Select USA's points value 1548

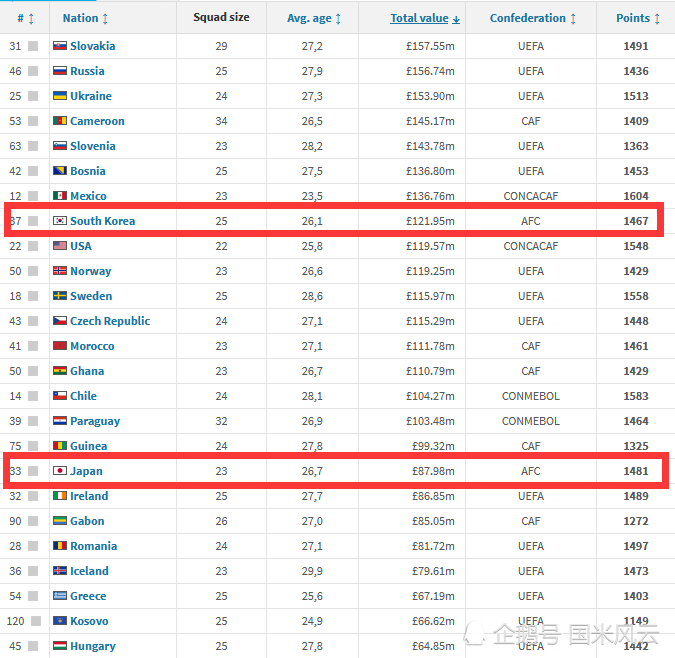point(636,246)
